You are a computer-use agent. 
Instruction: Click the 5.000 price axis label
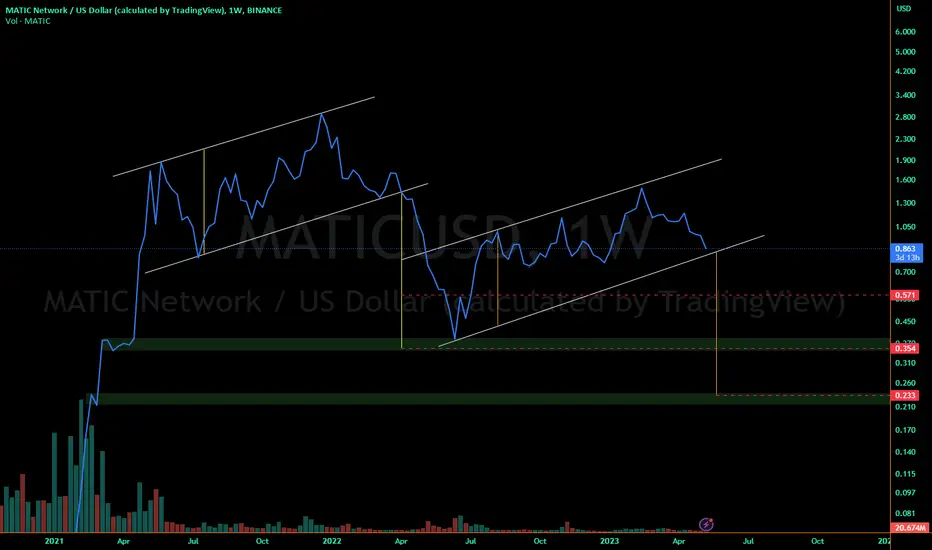click(905, 52)
